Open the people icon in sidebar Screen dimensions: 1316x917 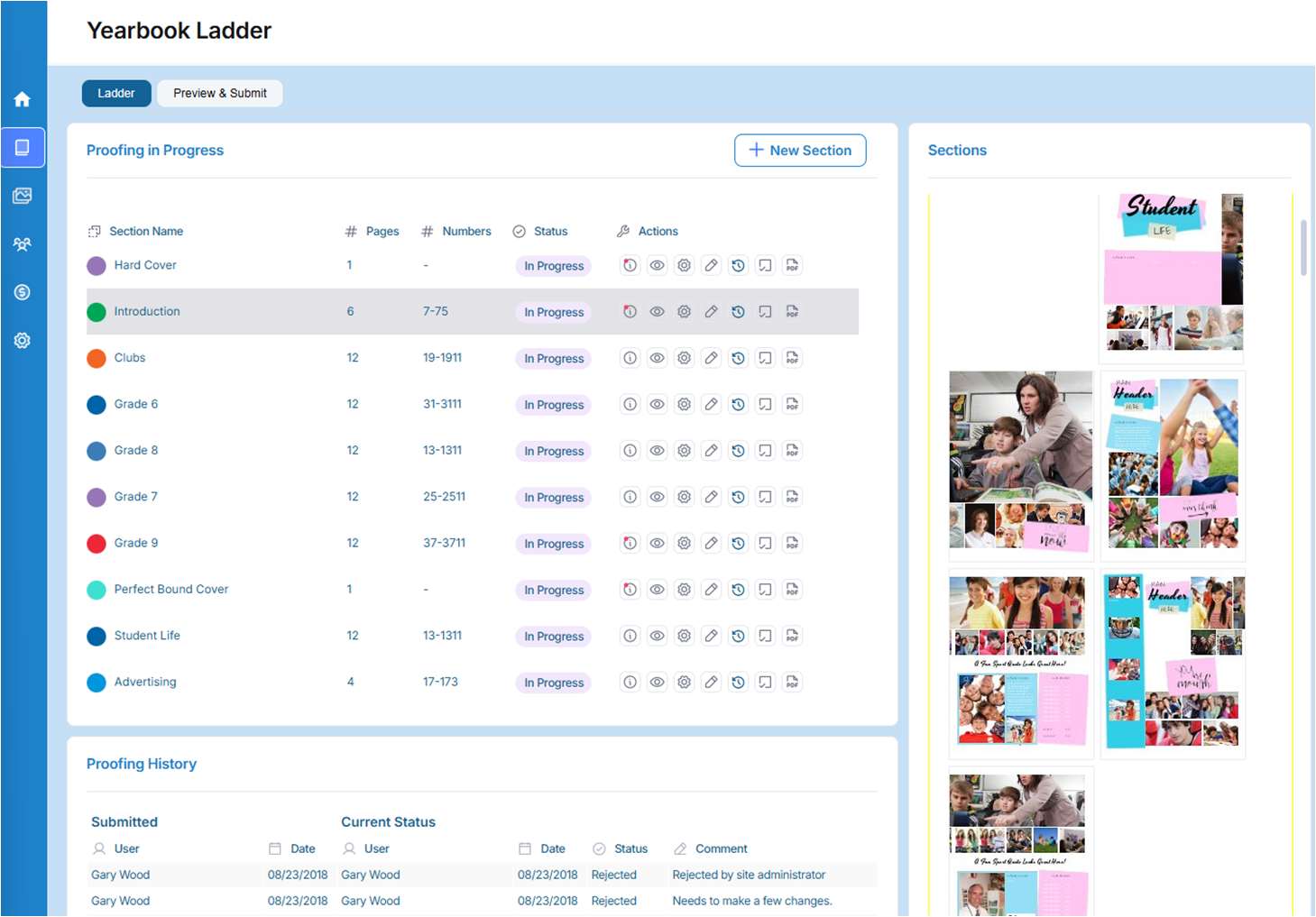23,244
